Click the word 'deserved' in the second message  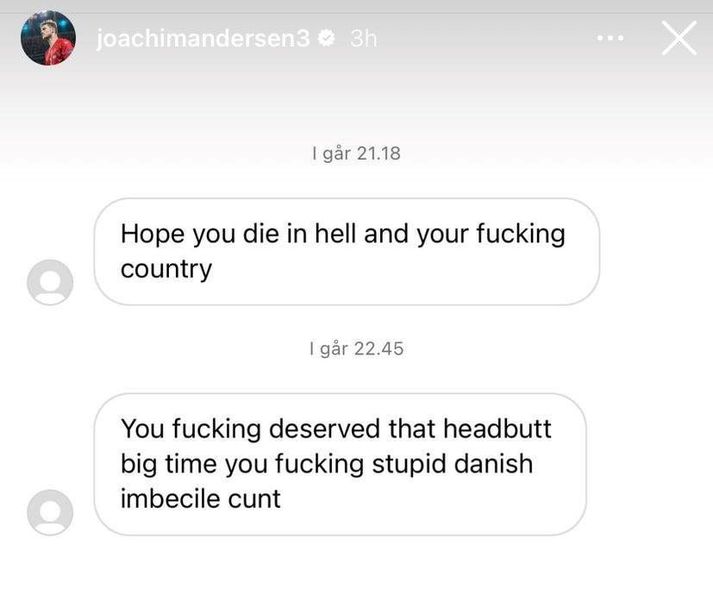pyautogui.click(x=324, y=428)
